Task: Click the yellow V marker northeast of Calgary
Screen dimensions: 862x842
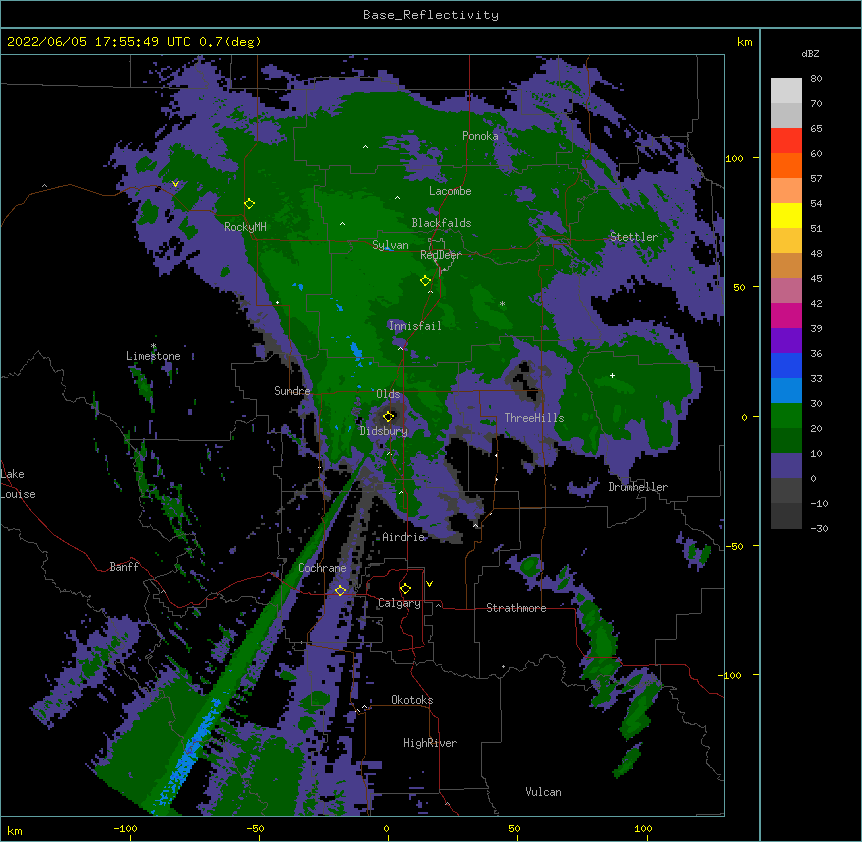Action: pos(429,584)
